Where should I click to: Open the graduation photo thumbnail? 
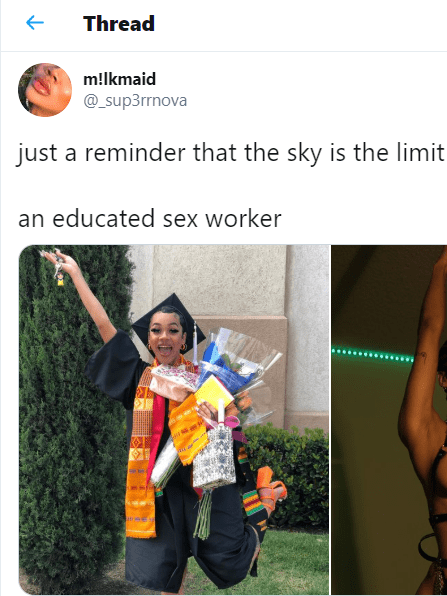pos(174,420)
